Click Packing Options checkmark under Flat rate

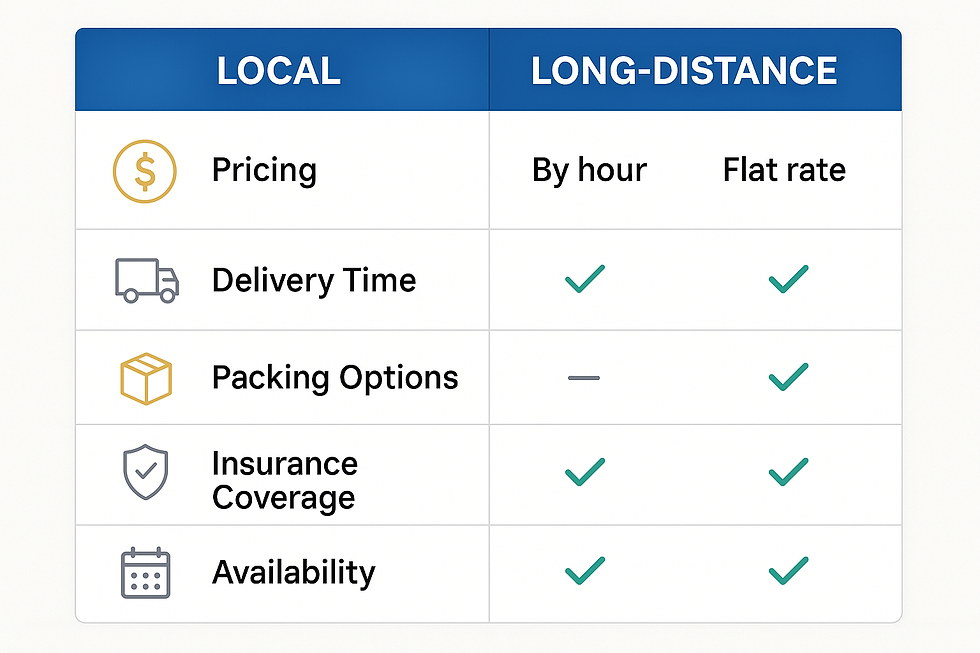[x=788, y=377]
